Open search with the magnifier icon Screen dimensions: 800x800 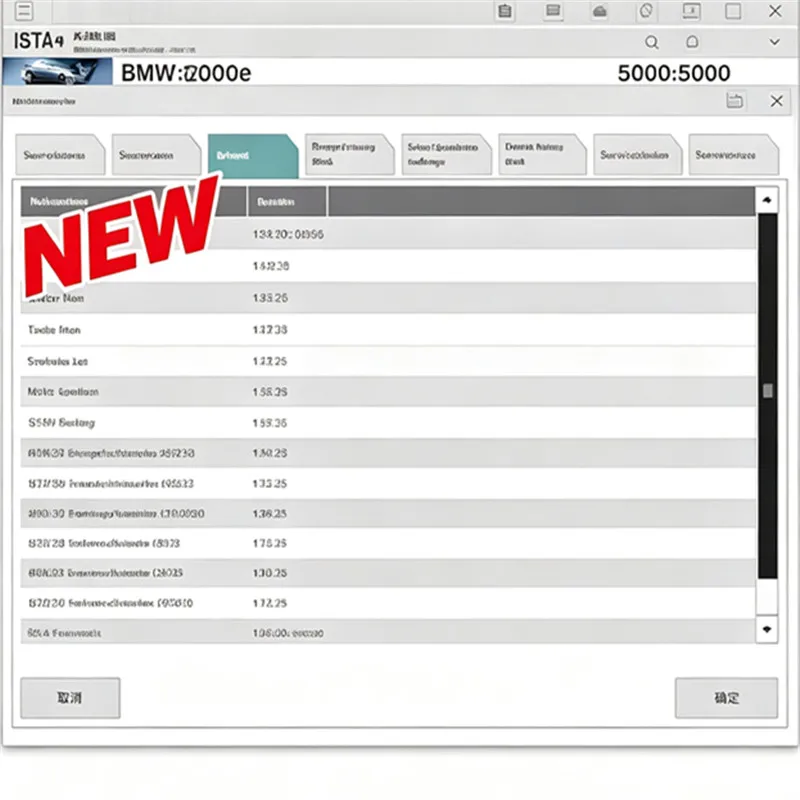pyautogui.click(x=652, y=42)
